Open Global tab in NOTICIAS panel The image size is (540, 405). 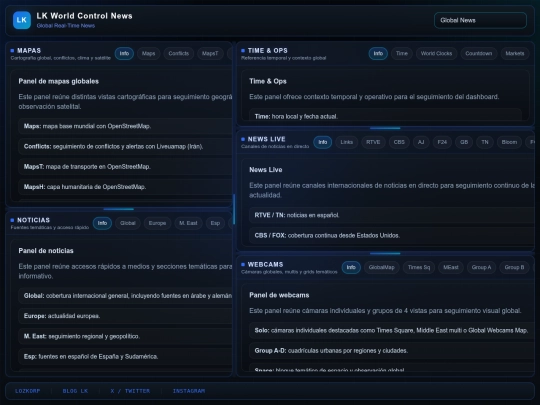128,223
